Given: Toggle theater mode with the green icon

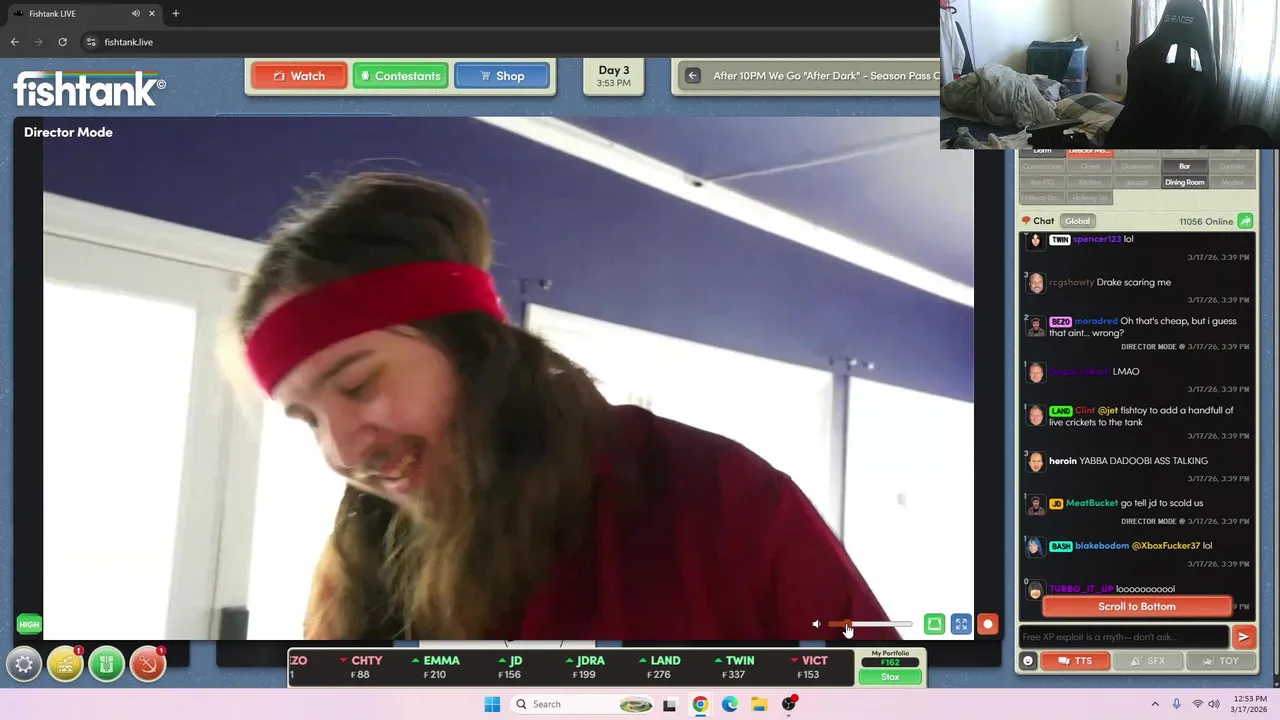Looking at the screenshot, I should pyautogui.click(x=934, y=625).
